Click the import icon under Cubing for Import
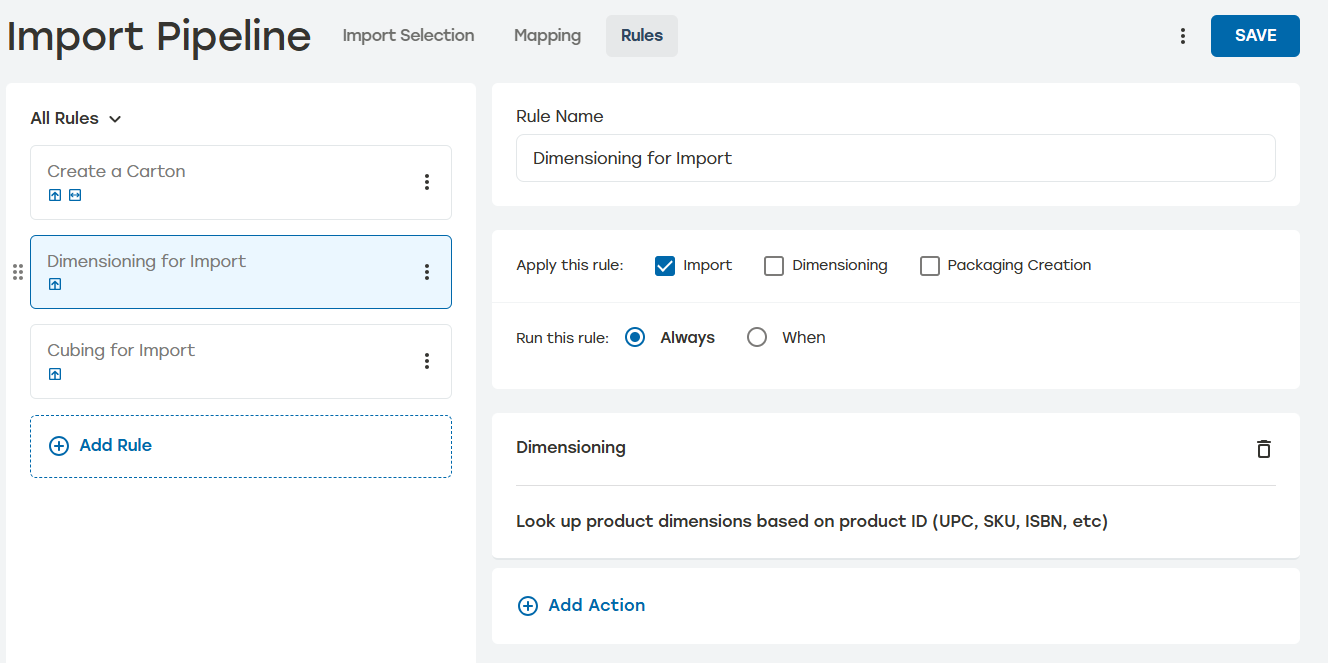 55,374
